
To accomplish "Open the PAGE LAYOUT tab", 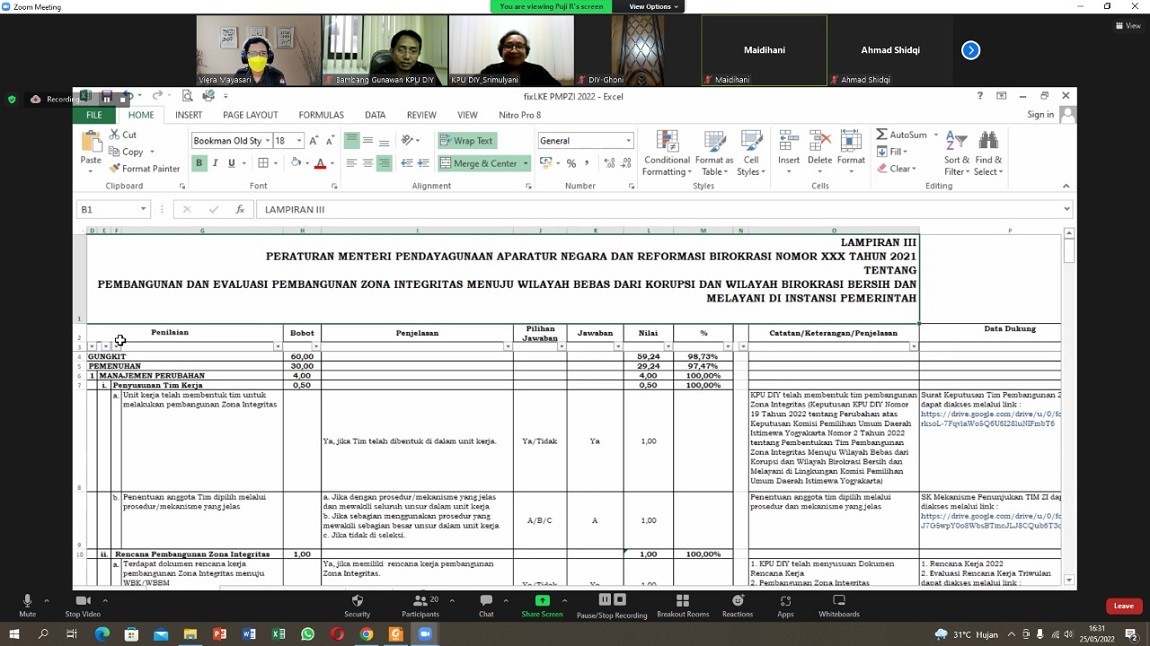I will click(x=250, y=115).
